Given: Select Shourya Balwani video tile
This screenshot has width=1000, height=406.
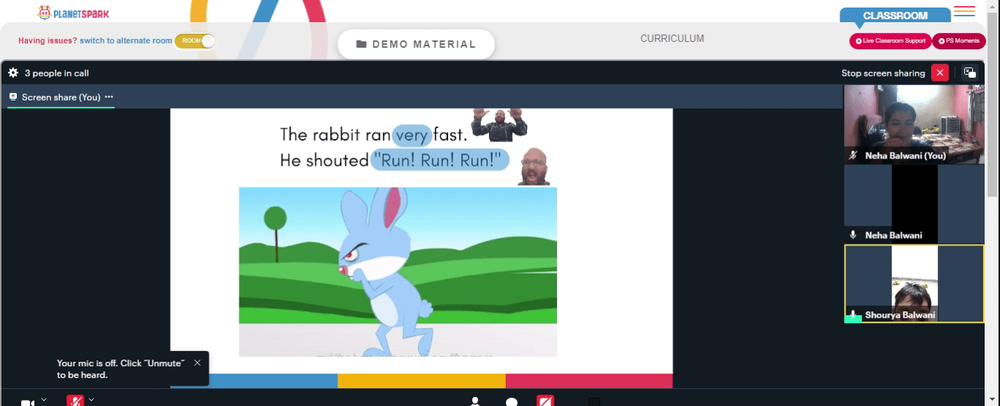Looking at the screenshot, I should (x=914, y=284).
